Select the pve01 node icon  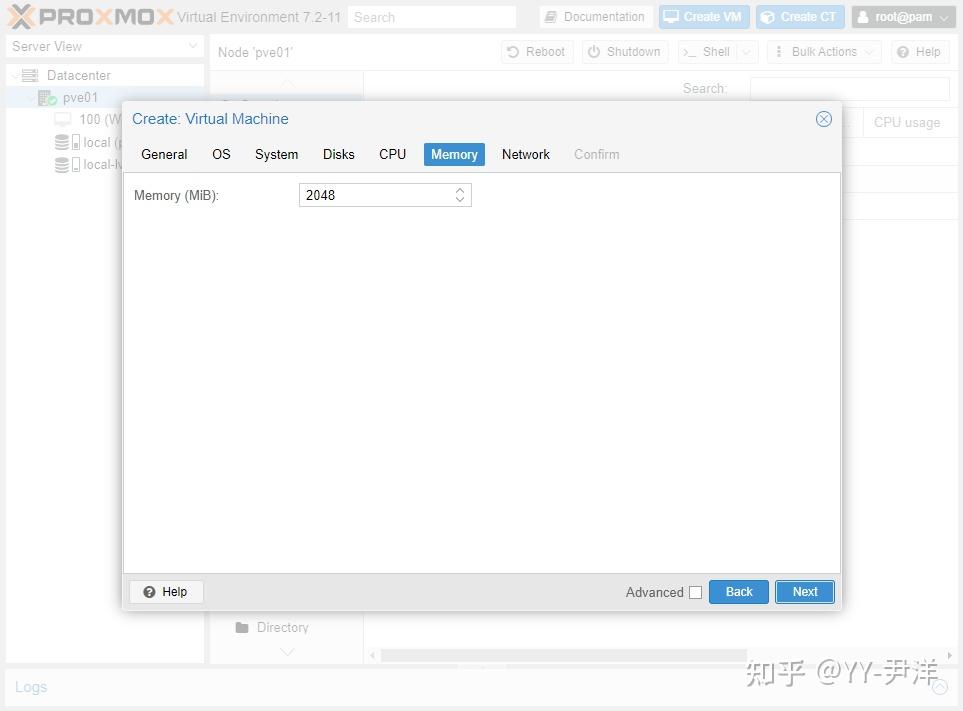coord(46,97)
